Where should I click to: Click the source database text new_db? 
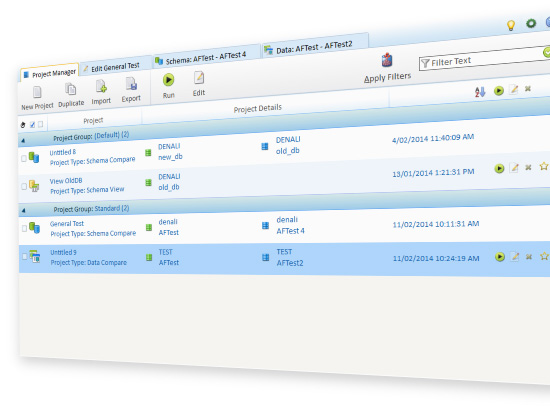pos(170,157)
